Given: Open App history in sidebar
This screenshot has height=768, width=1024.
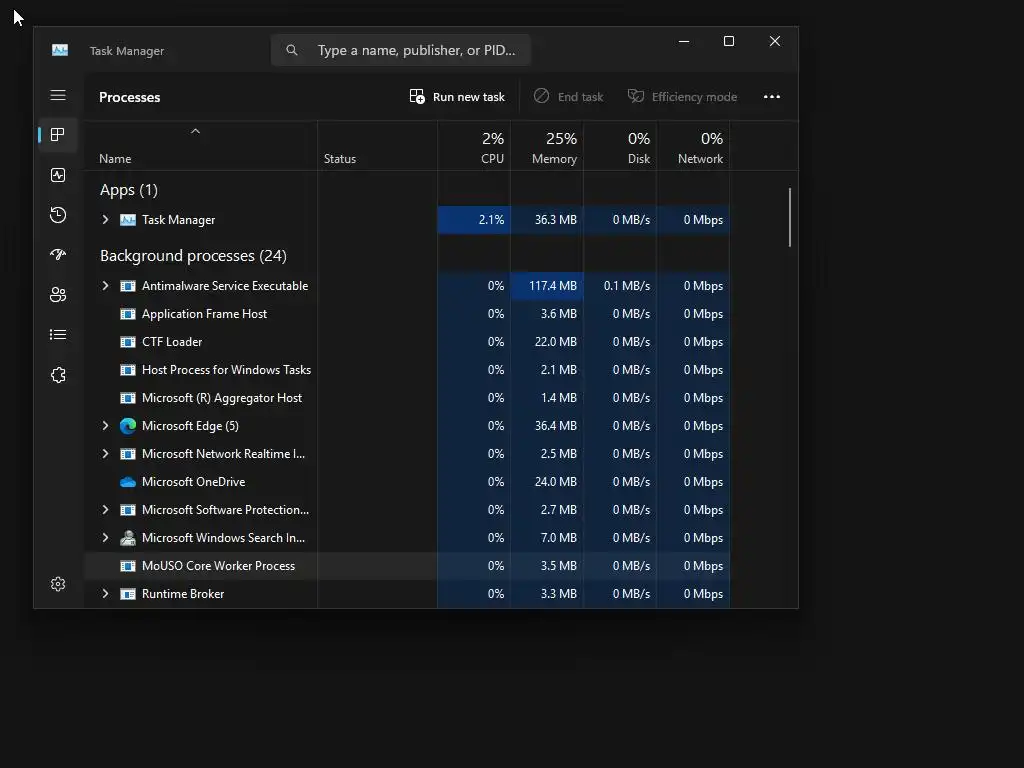Looking at the screenshot, I should [x=57, y=215].
